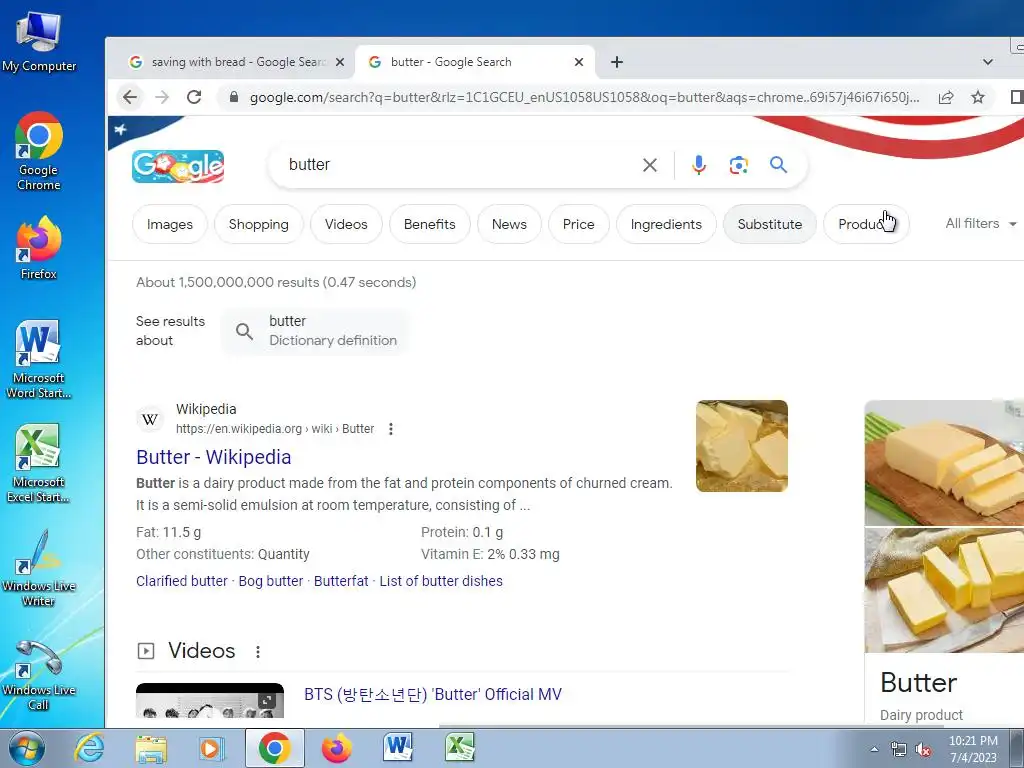Click Firefox icon in taskbar
The image size is (1024, 768).
pos(336,748)
